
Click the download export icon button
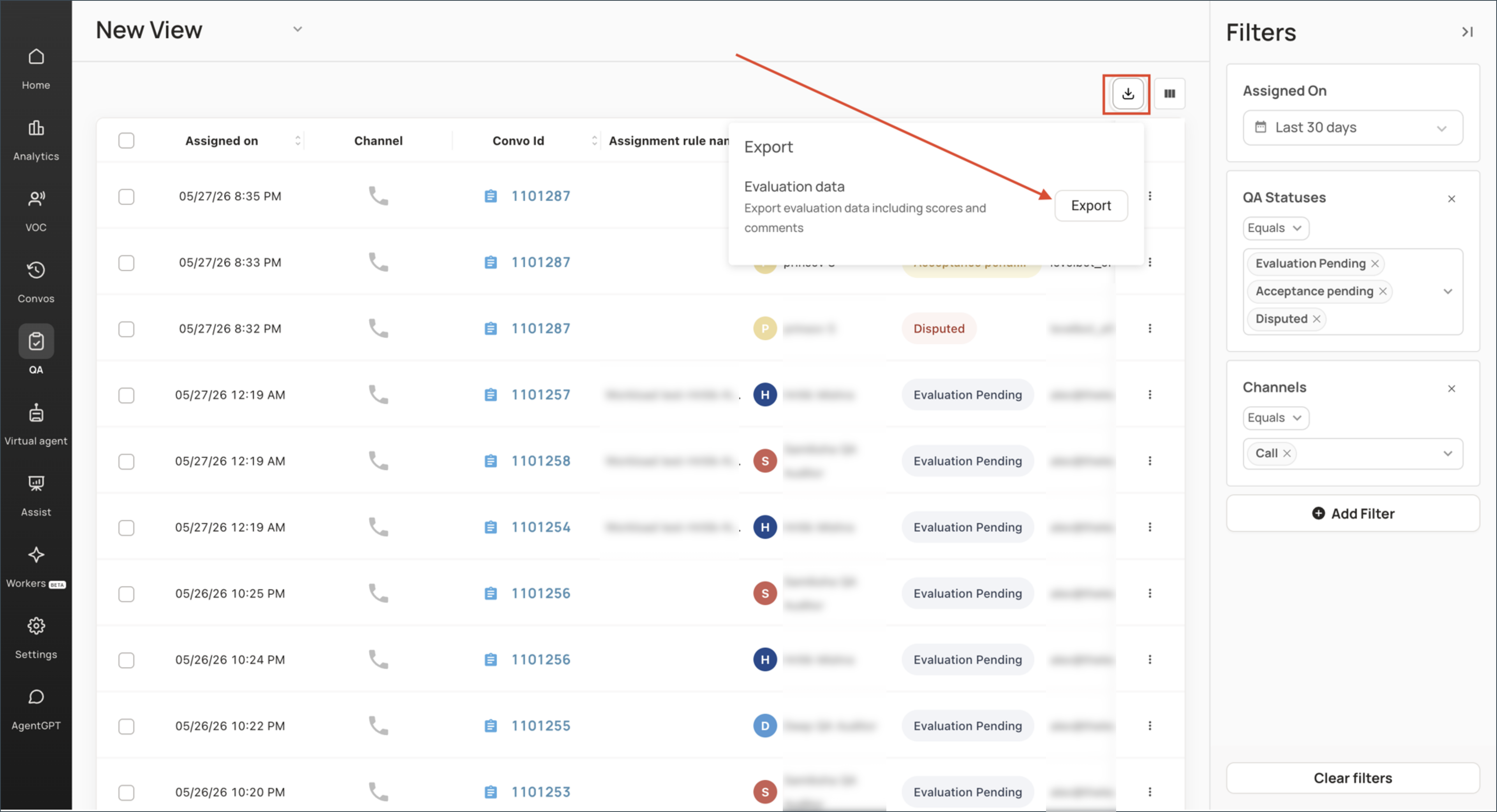1127,93
